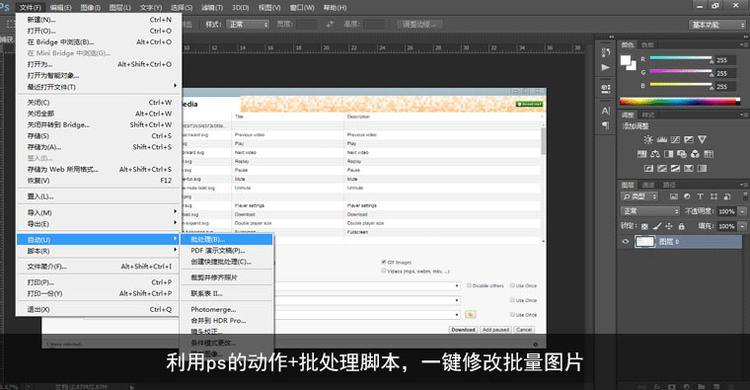Switch to the 通道 channels tab in Layers panel

point(648,185)
